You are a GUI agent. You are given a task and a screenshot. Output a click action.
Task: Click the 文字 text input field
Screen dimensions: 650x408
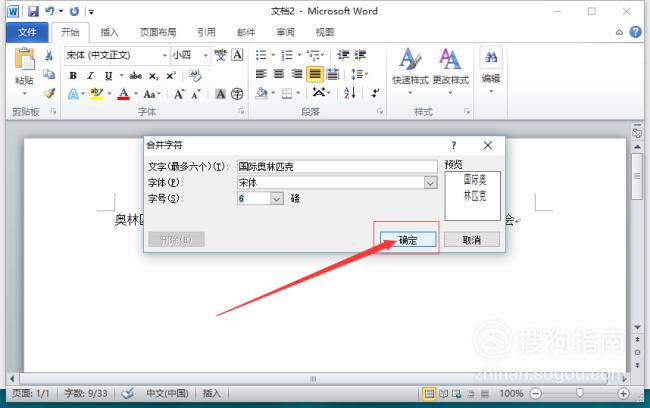337,167
